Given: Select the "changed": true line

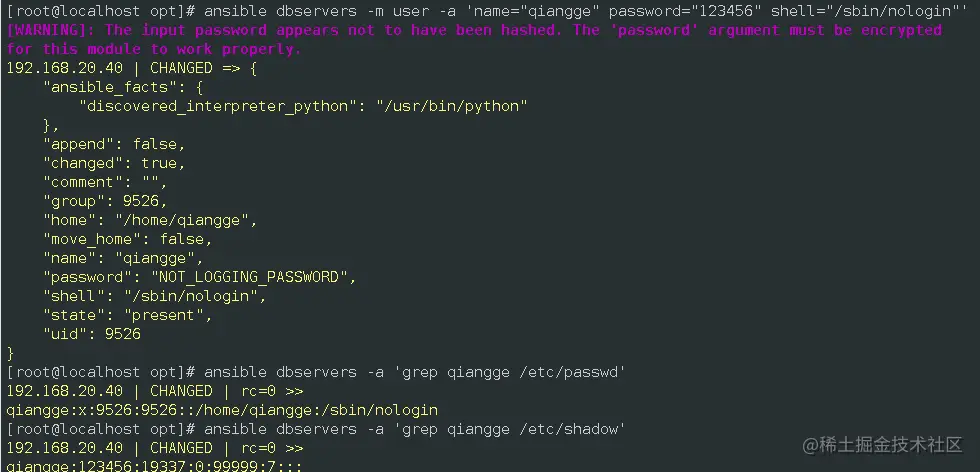Looking at the screenshot, I should coord(114,163).
